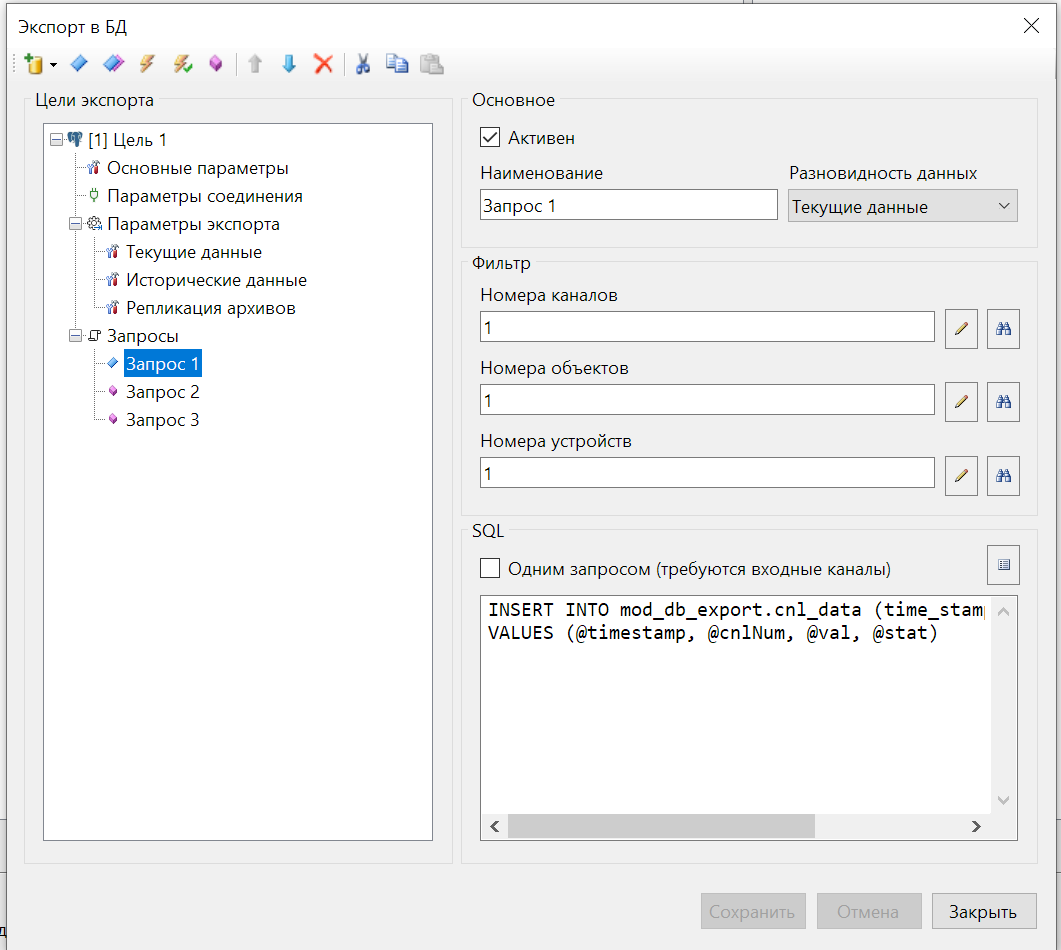Focus the Номера объектов field
Viewport: 1061px width, 950px height.
click(707, 401)
